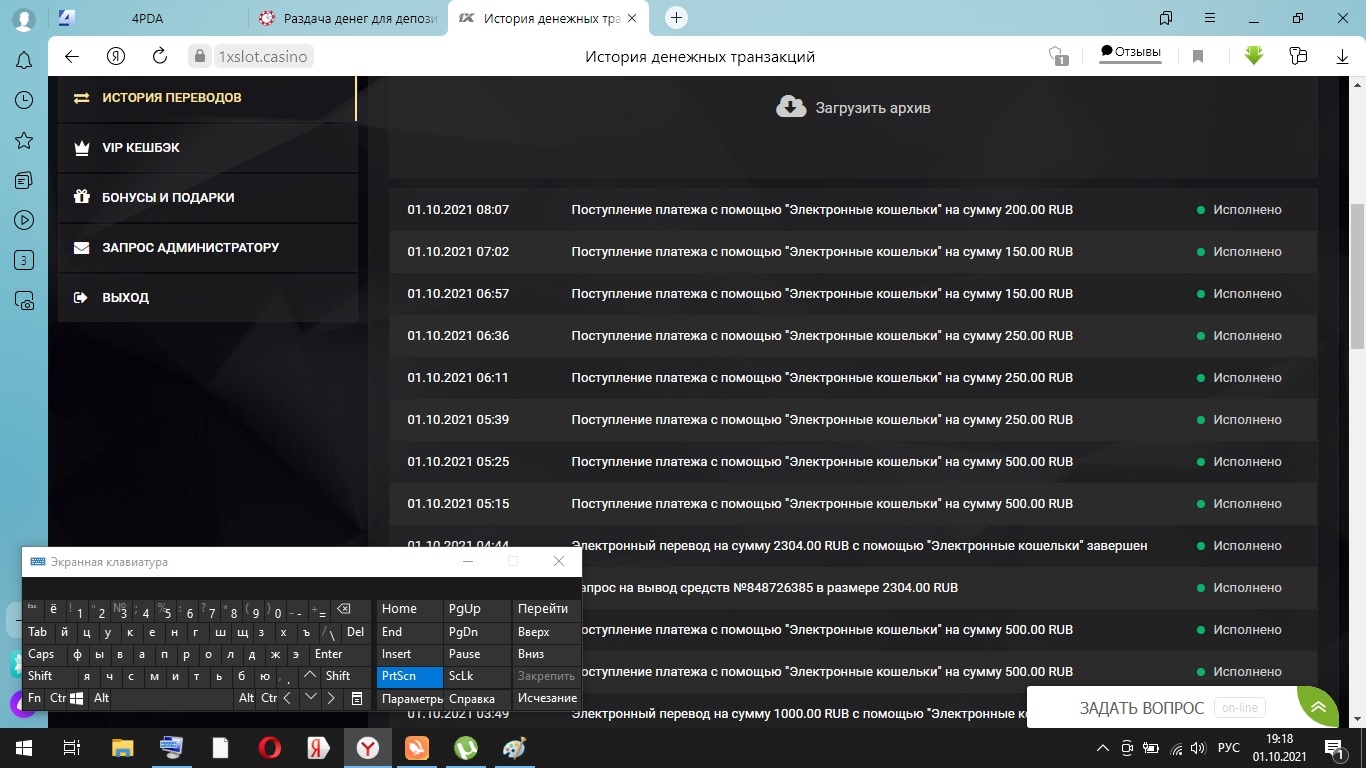This screenshot has width=1366, height=768.
Task: Toggle Caps key on the on-screen keyboard
Action: click(42, 654)
